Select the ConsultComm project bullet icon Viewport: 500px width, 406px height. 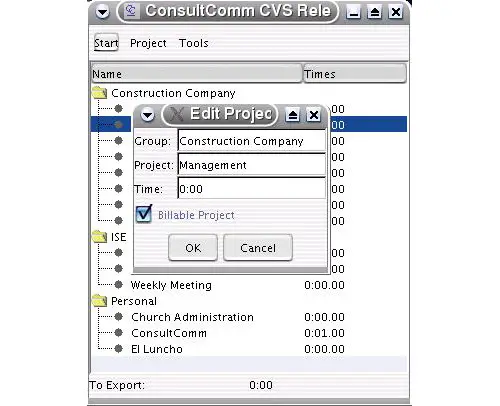[x=118, y=333]
